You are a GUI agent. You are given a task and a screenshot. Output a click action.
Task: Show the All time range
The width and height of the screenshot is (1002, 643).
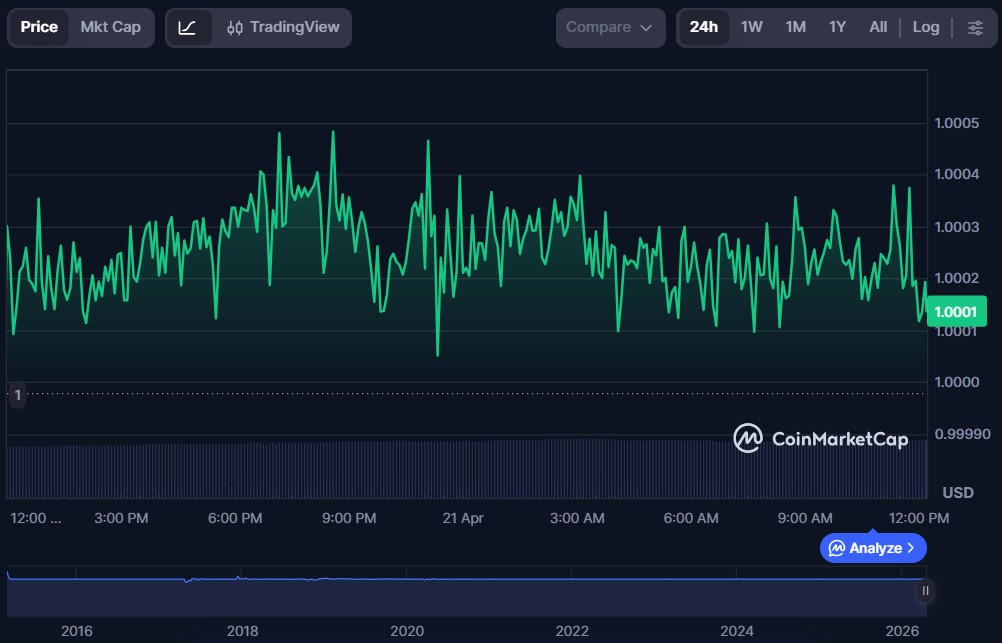[x=877, y=27]
